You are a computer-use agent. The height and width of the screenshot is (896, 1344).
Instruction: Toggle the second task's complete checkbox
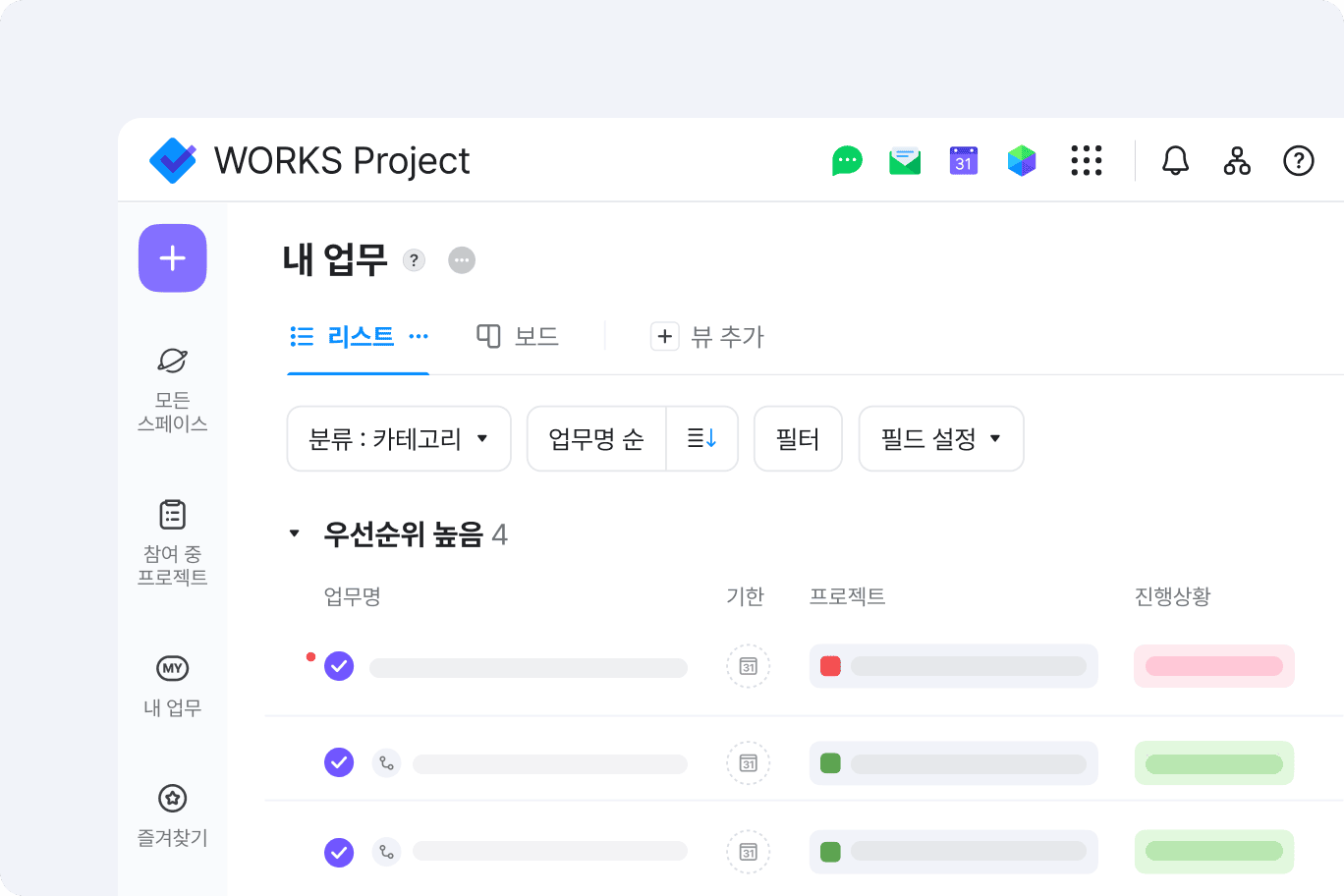pyautogui.click(x=339, y=762)
